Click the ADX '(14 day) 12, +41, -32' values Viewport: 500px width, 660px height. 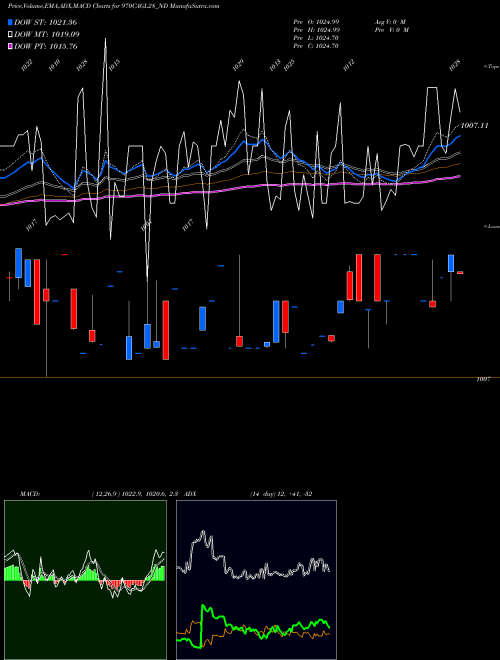click(281, 494)
